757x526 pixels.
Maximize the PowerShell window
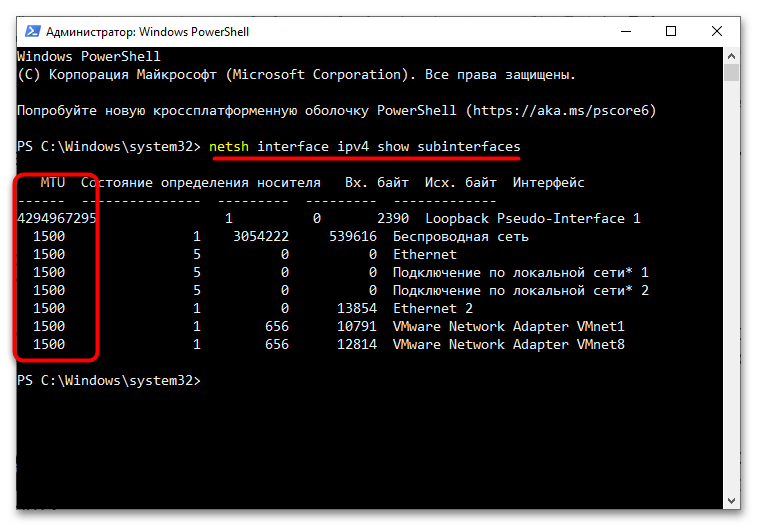click(x=672, y=32)
